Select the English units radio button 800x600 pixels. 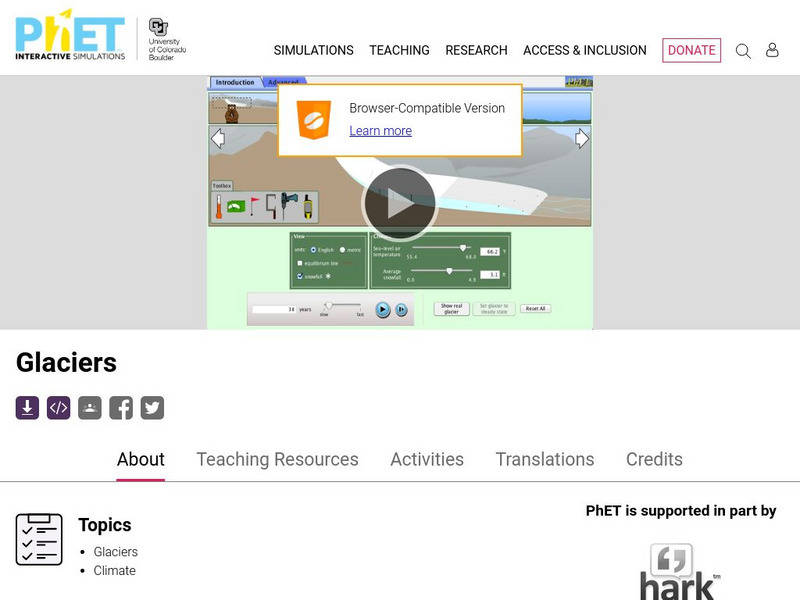pos(313,249)
